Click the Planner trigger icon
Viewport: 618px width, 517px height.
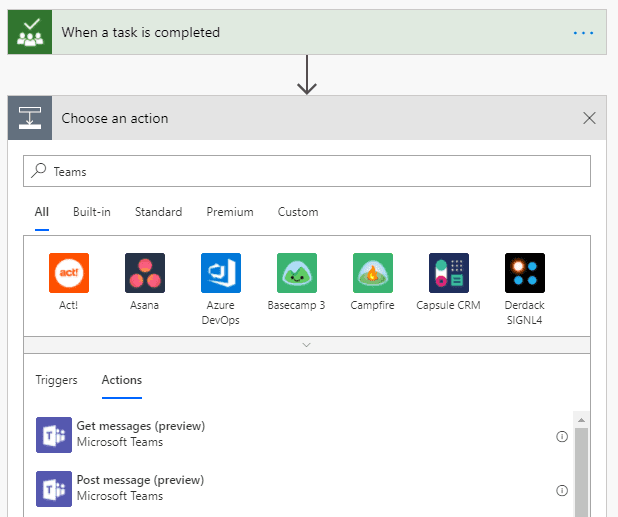30,32
